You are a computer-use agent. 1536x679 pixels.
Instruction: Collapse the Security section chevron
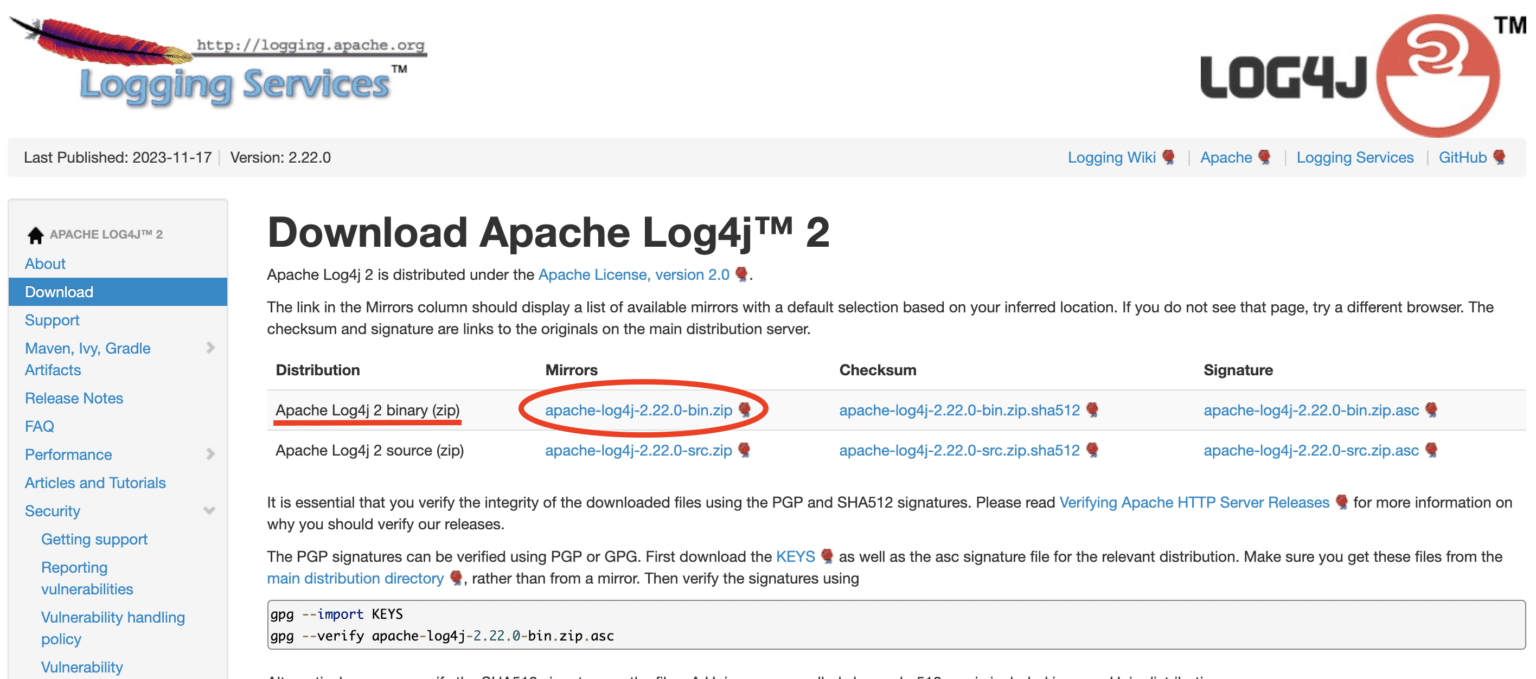210,510
